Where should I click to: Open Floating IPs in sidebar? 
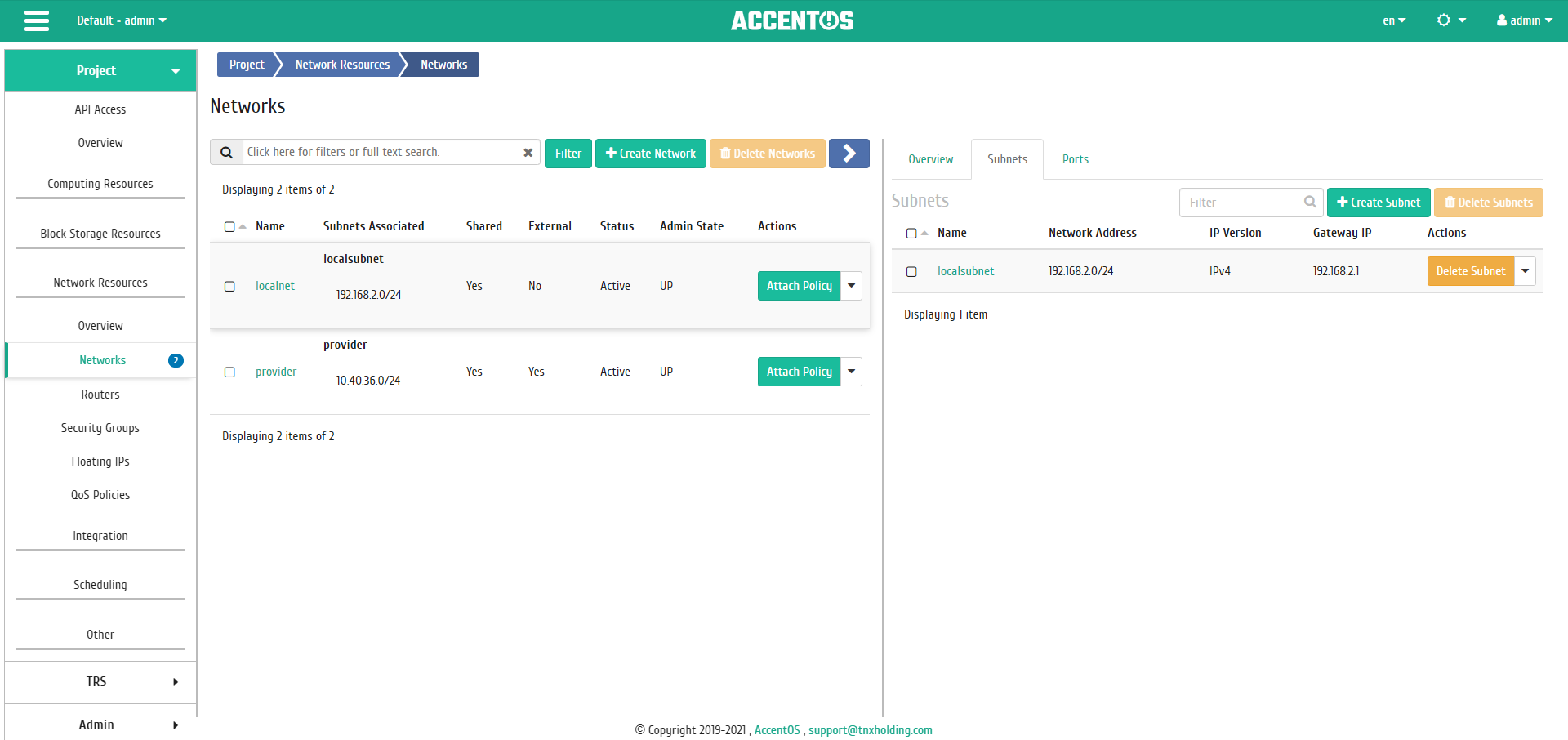pyautogui.click(x=100, y=461)
